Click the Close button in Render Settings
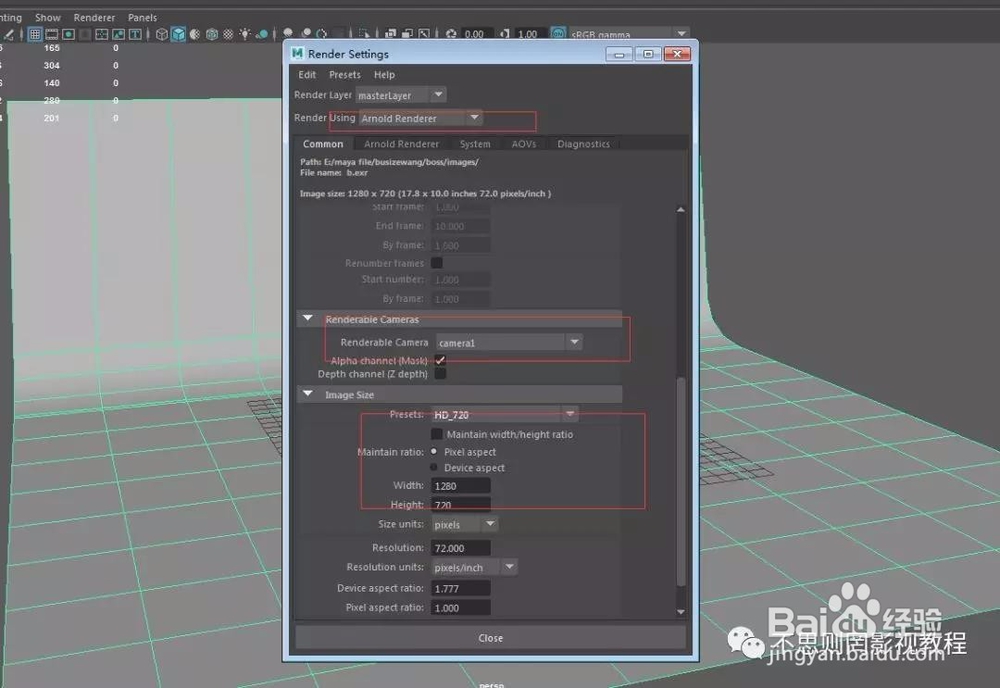Screen dimensions: 1000x688 click(x=490, y=638)
